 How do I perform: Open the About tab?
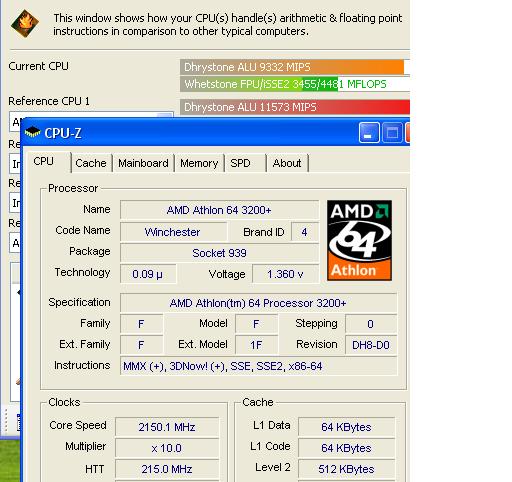coord(287,163)
